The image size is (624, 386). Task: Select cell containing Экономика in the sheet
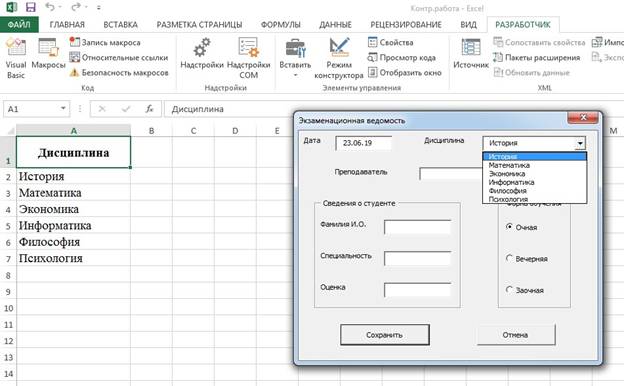(x=73, y=209)
